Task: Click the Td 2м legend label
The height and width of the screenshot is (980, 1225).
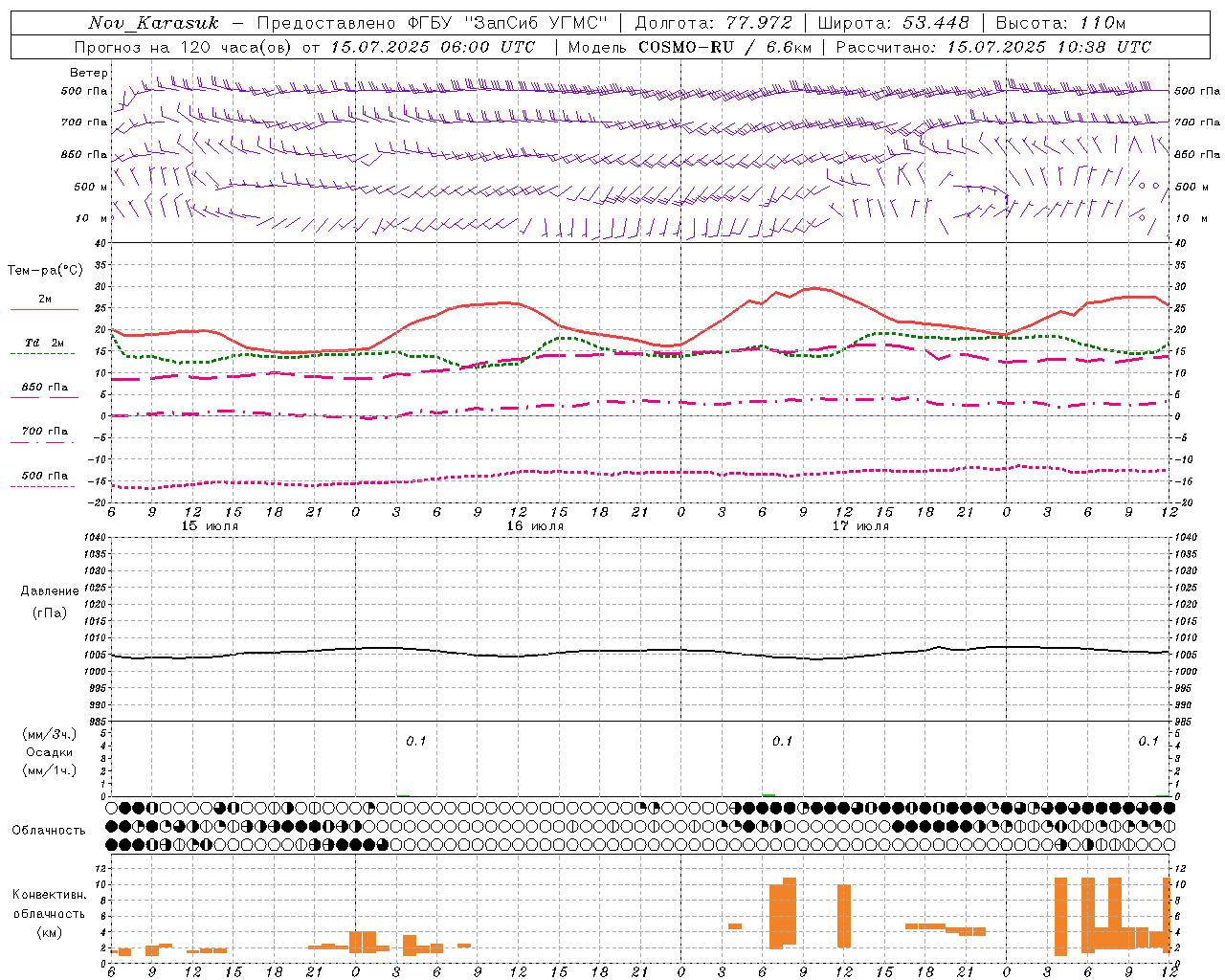Action: 45,343
